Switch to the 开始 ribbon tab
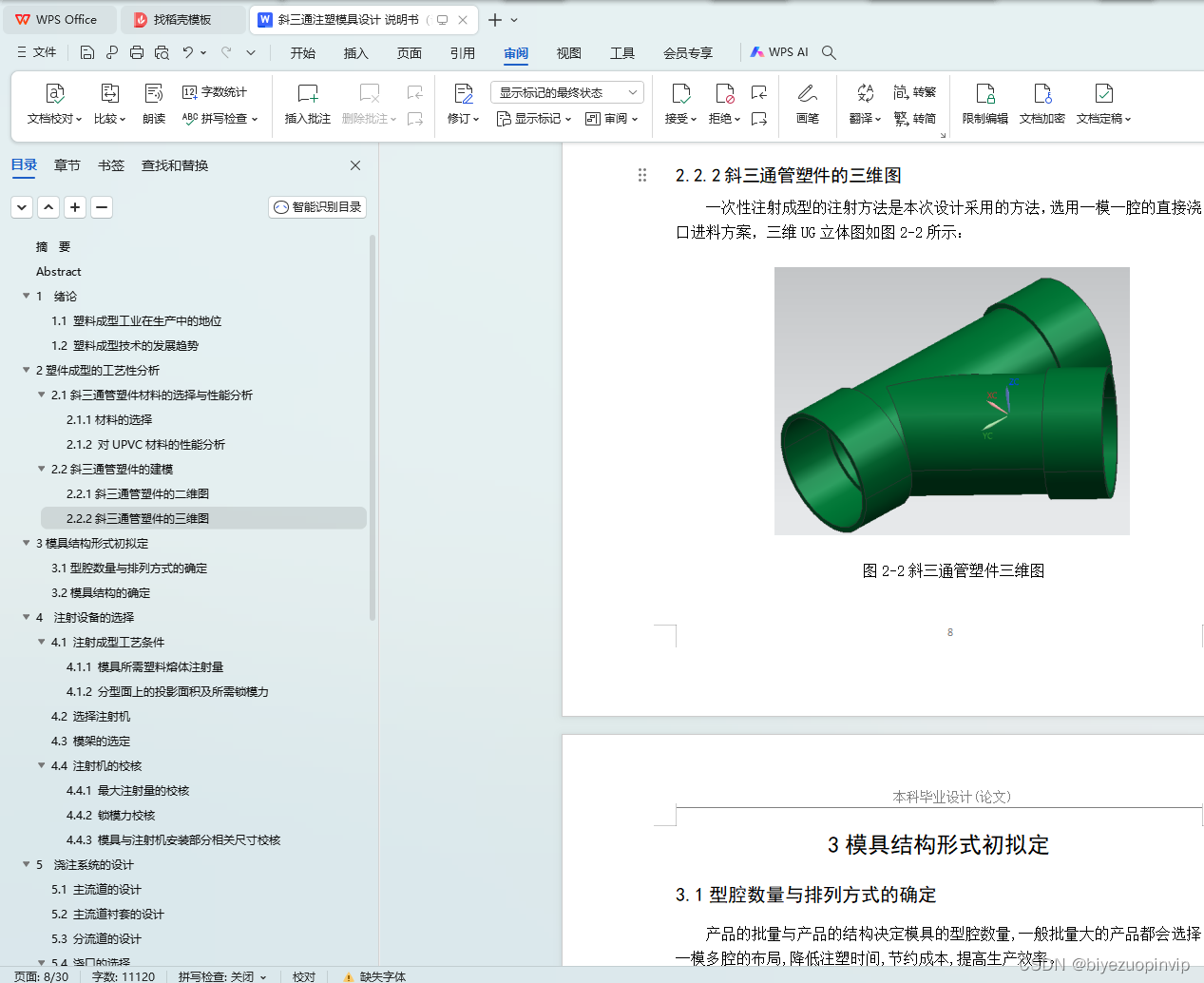1204x983 pixels. point(303,53)
